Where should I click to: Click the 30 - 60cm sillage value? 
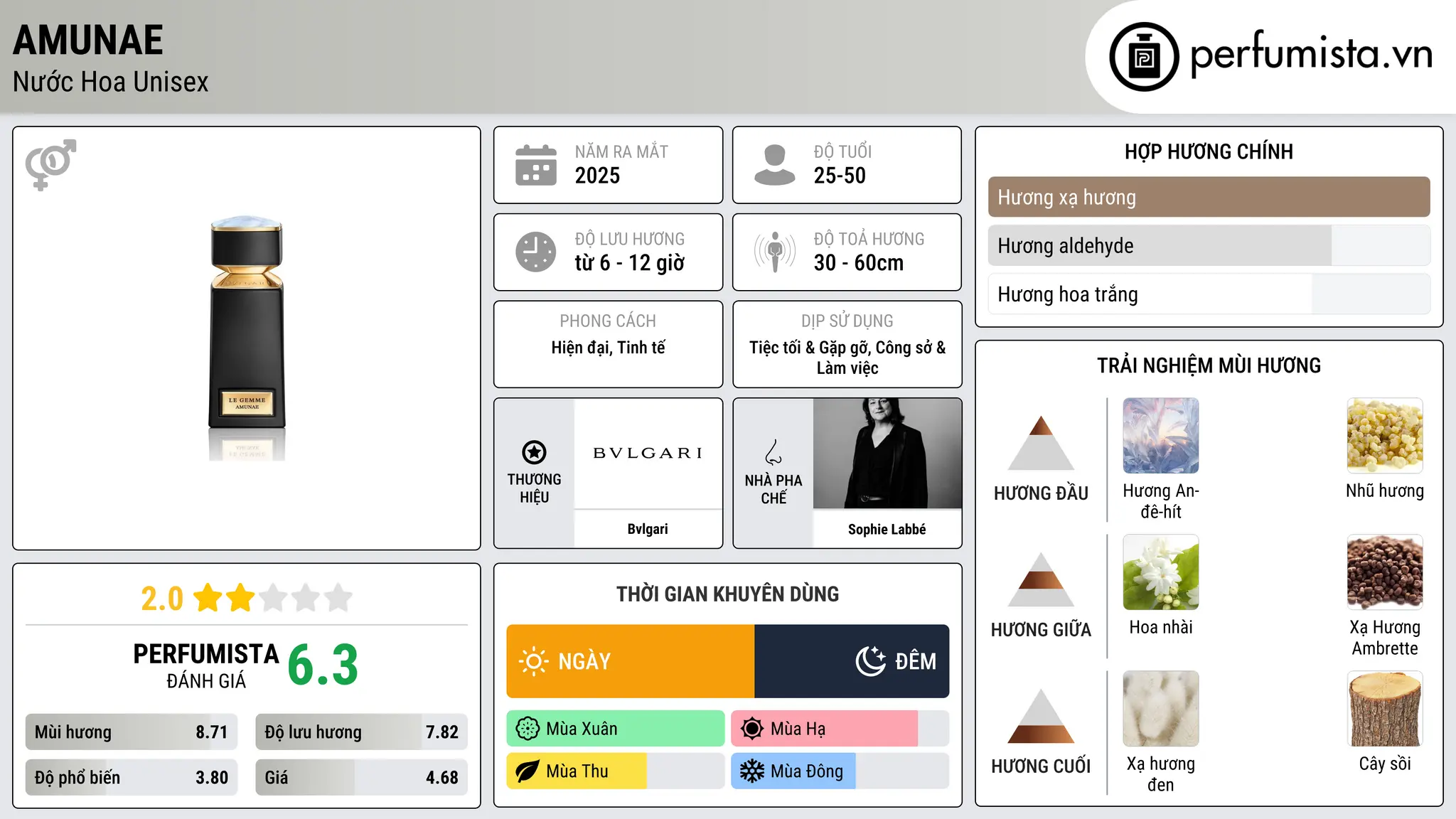[x=859, y=263]
